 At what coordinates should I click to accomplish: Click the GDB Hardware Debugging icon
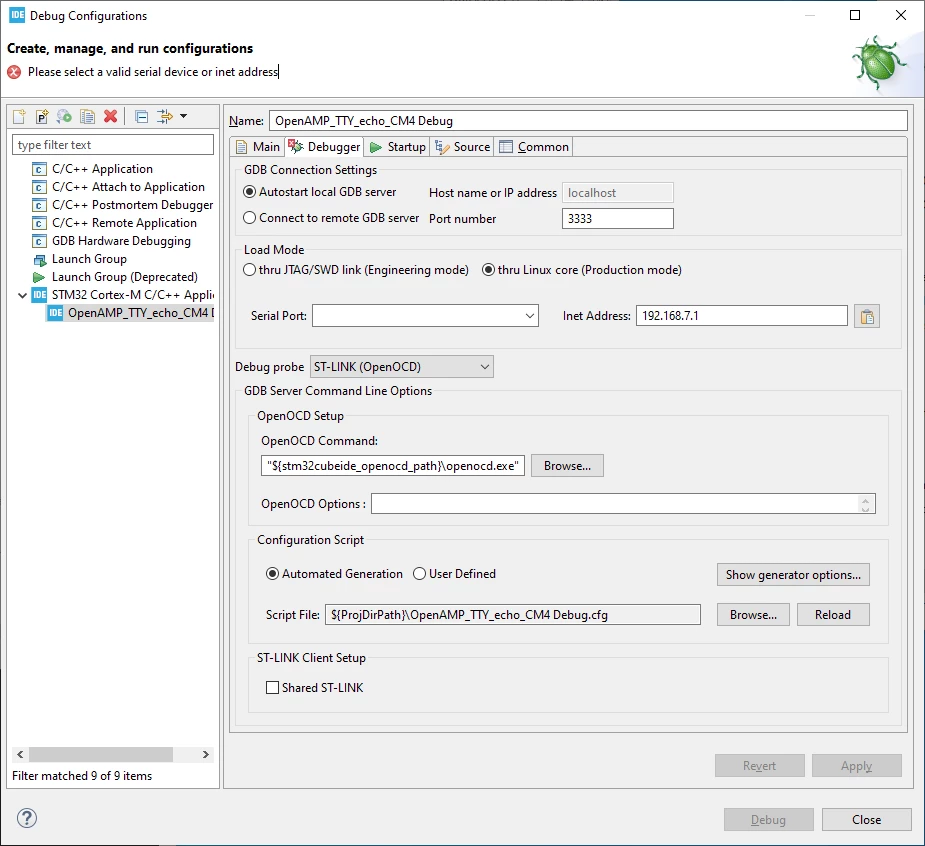point(39,241)
